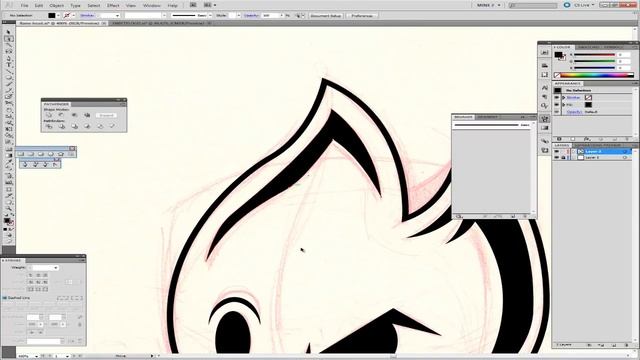Click the target circle of Layer 1
The width and height of the screenshot is (640, 360).
[x=625, y=157]
